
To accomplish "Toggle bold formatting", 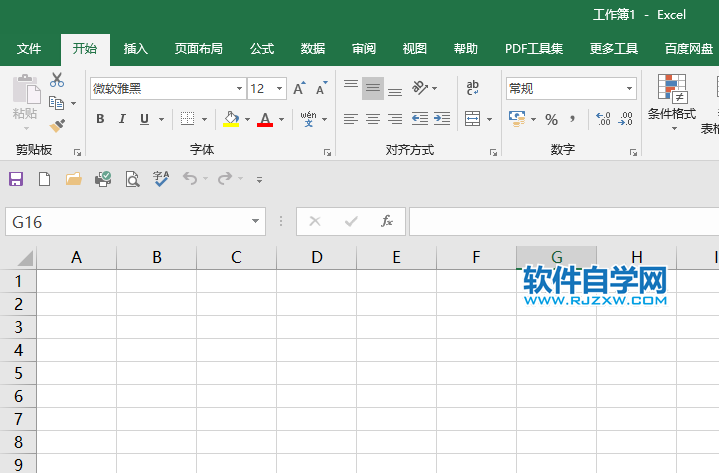I will (100, 119).
